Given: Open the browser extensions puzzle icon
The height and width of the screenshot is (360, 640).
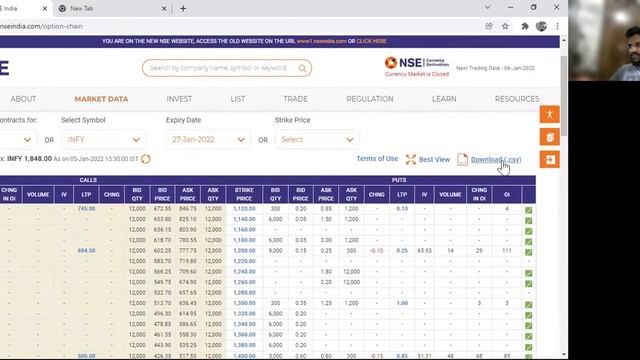Looking at the screenshot, I should pyautogui.click(x=525, y=26).
